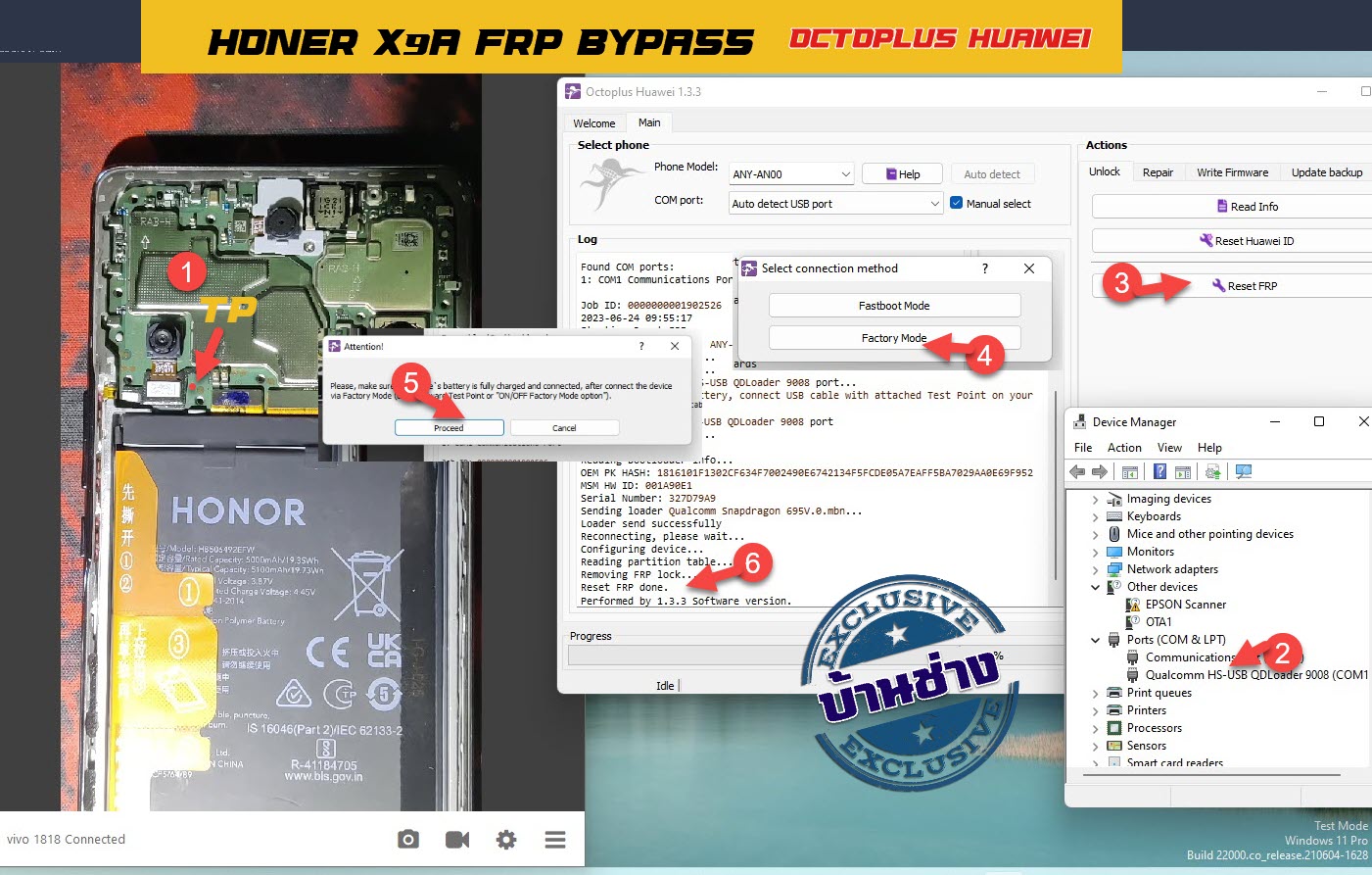This screenshot has width=1372, height=875.
Task: Click Update driver toolbar icon
Action: (x=1212, y=471)
